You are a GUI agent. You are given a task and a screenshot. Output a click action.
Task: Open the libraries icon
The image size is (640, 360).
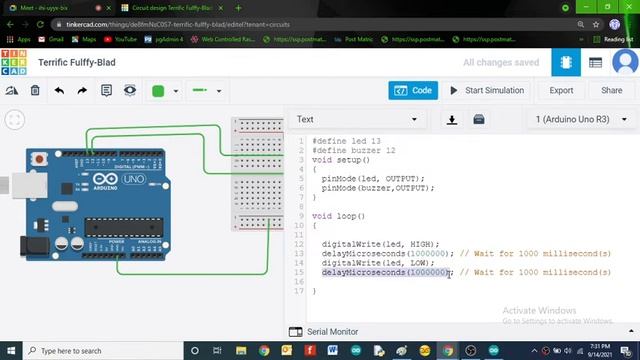coord(479,120)
